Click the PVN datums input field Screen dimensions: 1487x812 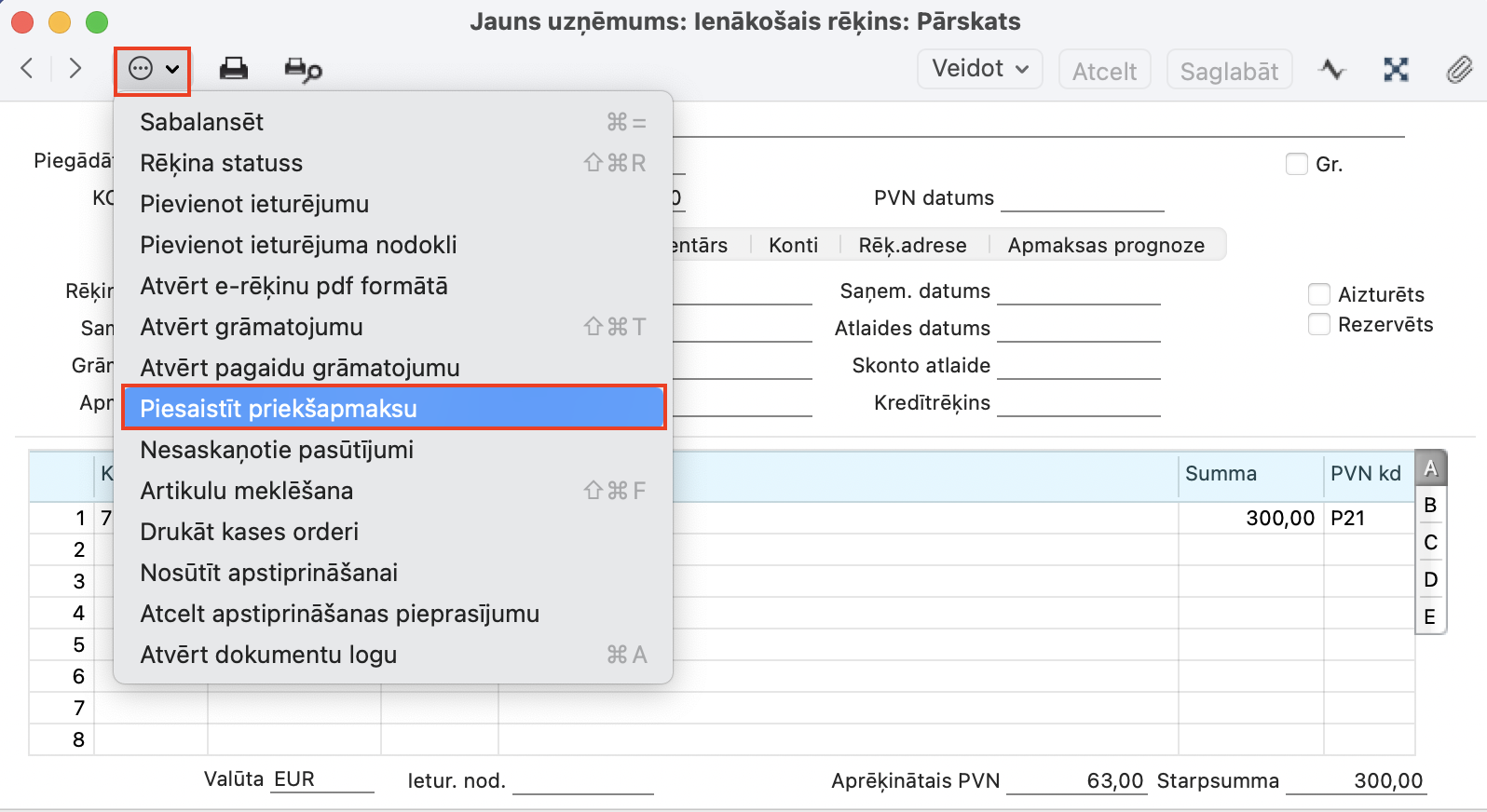pyautogui.click(x=1082, y=198)
